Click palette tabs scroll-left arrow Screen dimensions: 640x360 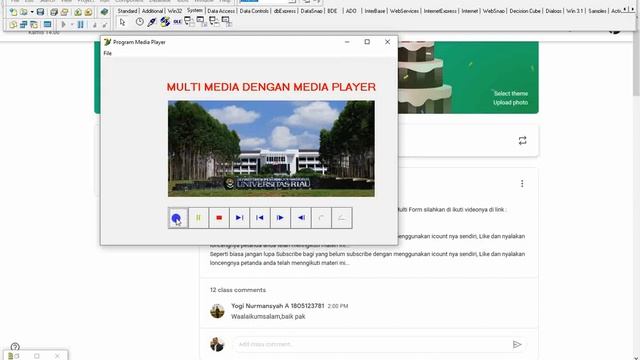(625, 10)
